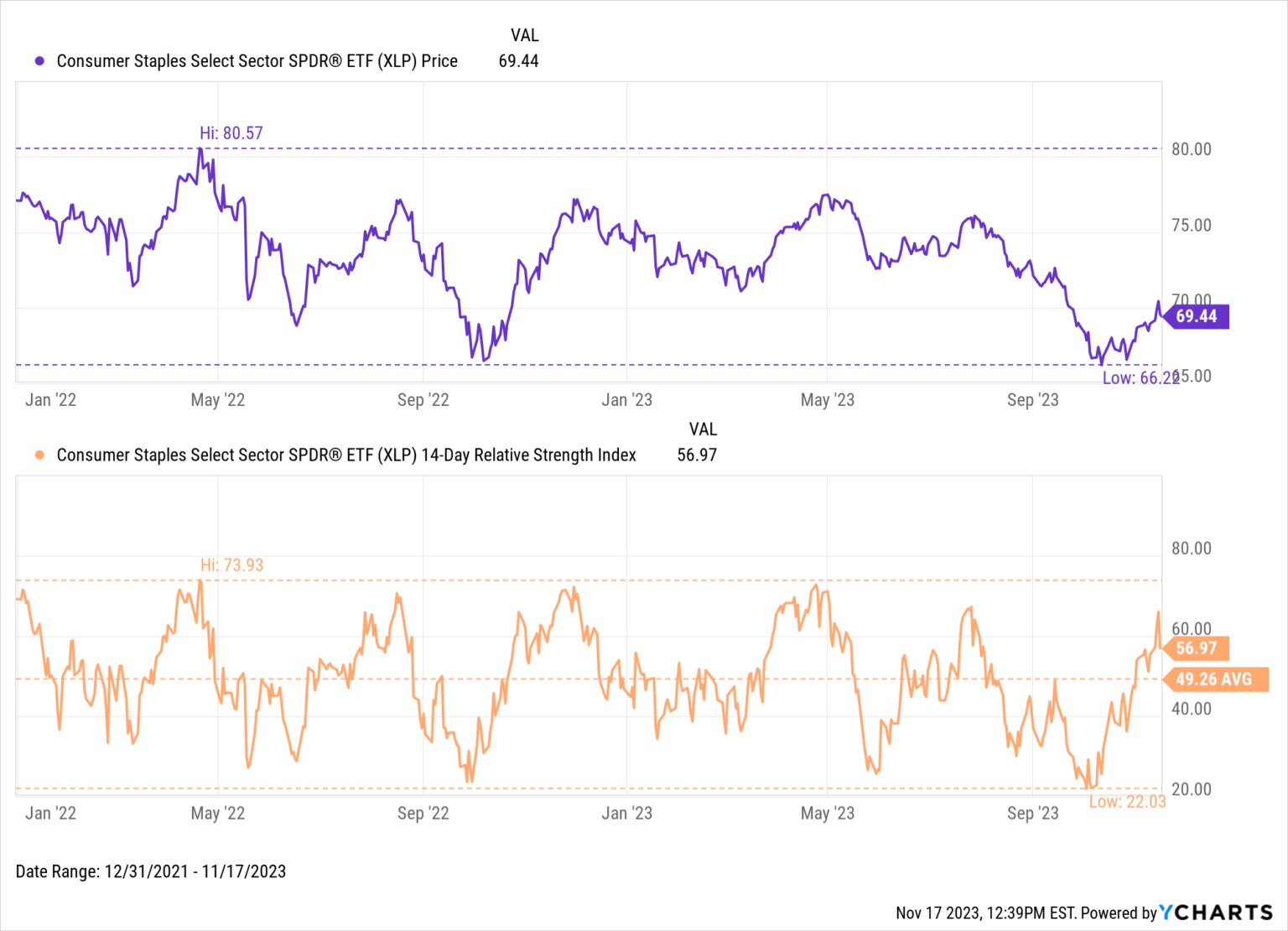The height and width of the screenshot is (931, 1288).
Task: Click the Low: 22.03 RSI marker label
Action: point(1127,802)
